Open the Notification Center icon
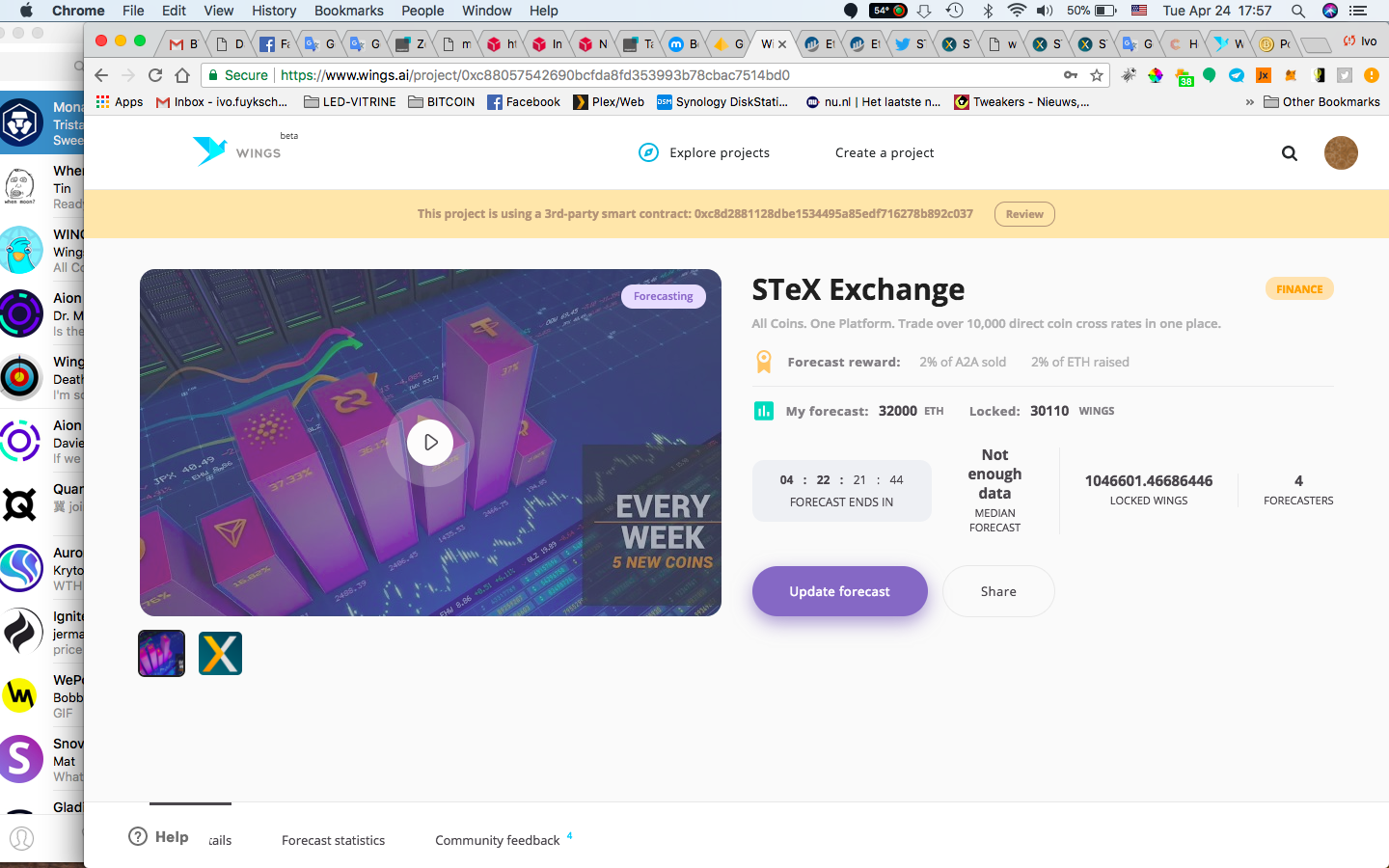This screenshot has width=1389, height=868. 1359,11
